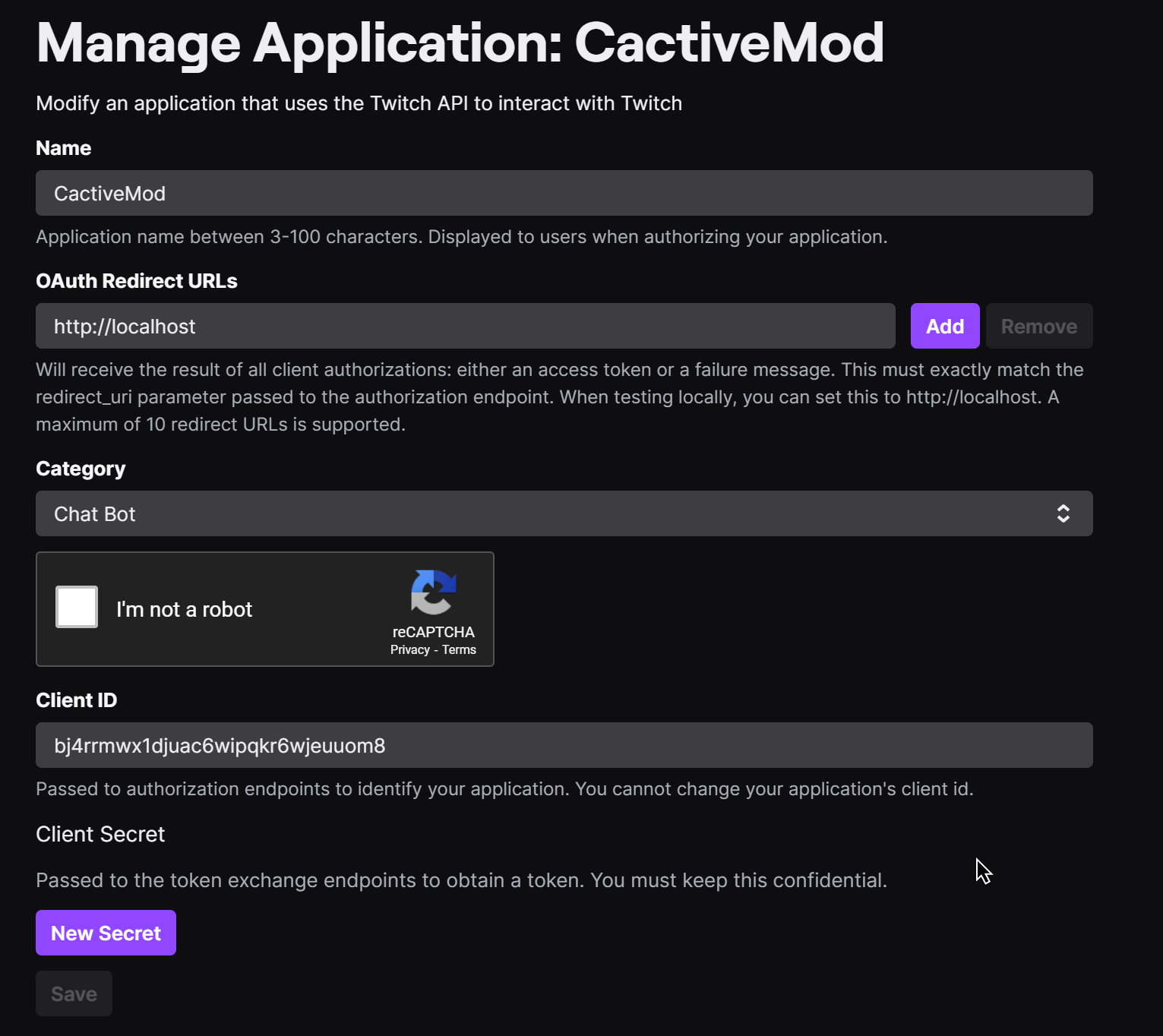Click the Category label above the dropdown
This screenshot has height=1036, width=1163.
pyautogui.click(x=81, y=469)
